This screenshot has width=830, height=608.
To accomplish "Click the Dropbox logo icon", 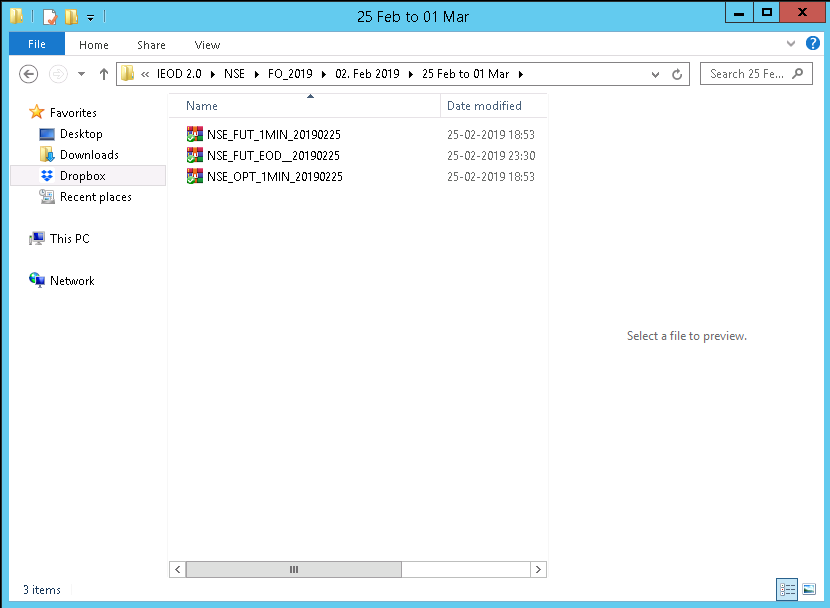I will 47,175.
